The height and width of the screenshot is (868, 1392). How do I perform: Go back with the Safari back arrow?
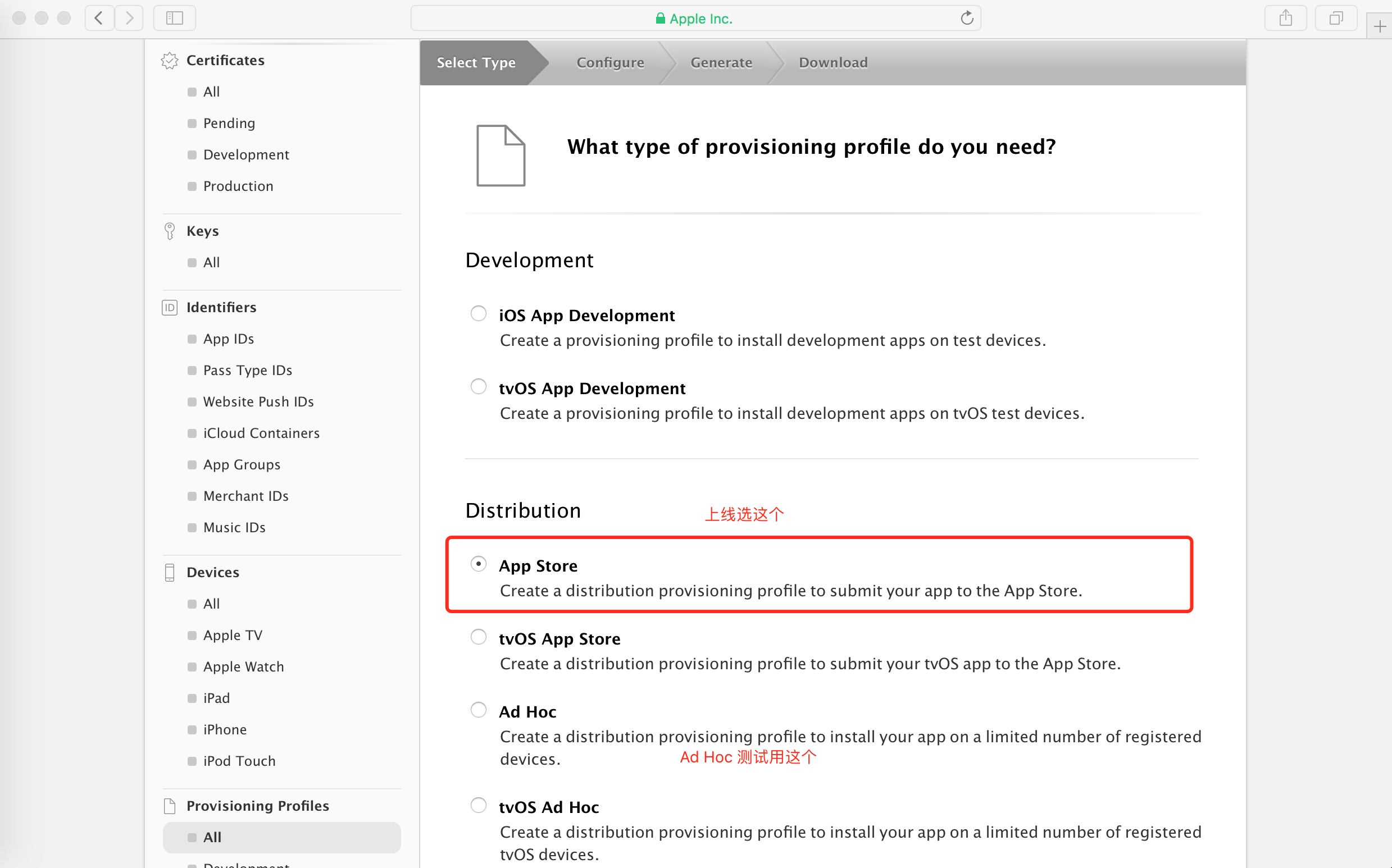click(99, 19)
